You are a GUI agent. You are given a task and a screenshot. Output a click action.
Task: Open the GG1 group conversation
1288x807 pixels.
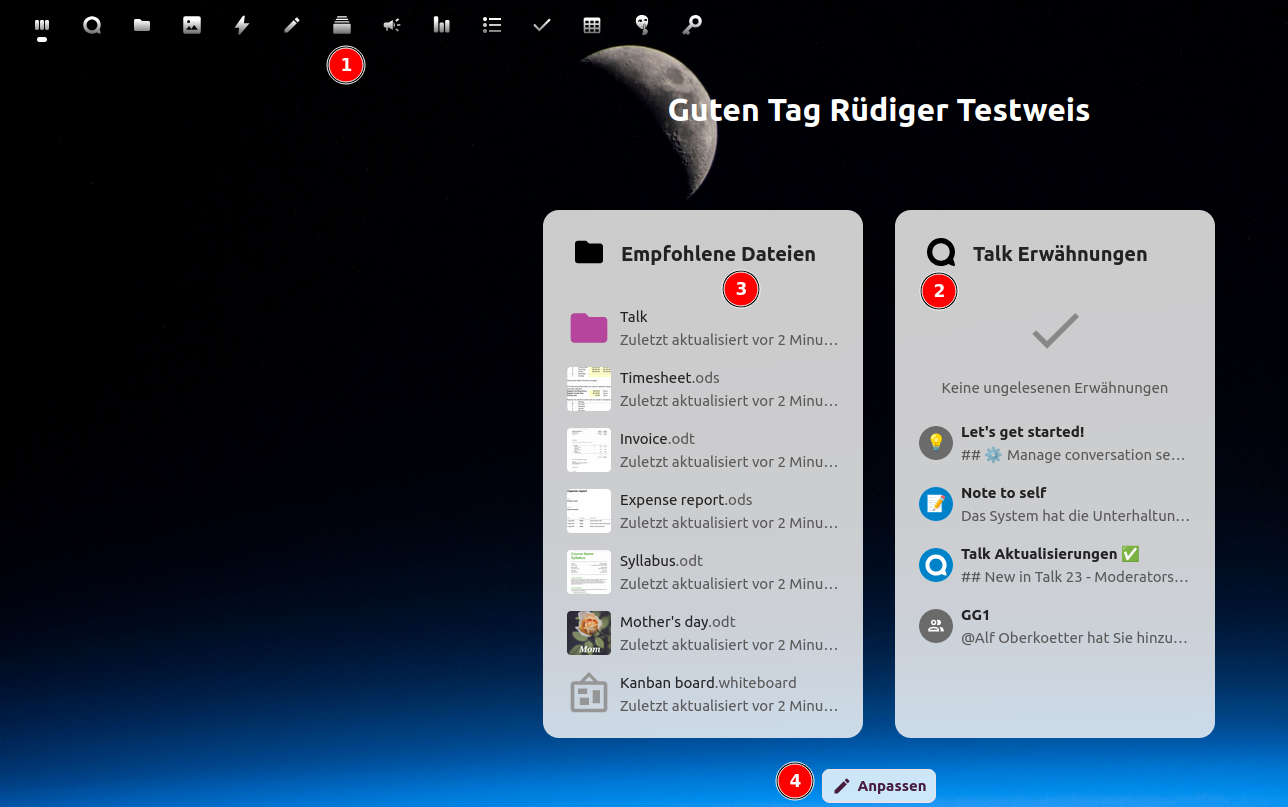1055,626
